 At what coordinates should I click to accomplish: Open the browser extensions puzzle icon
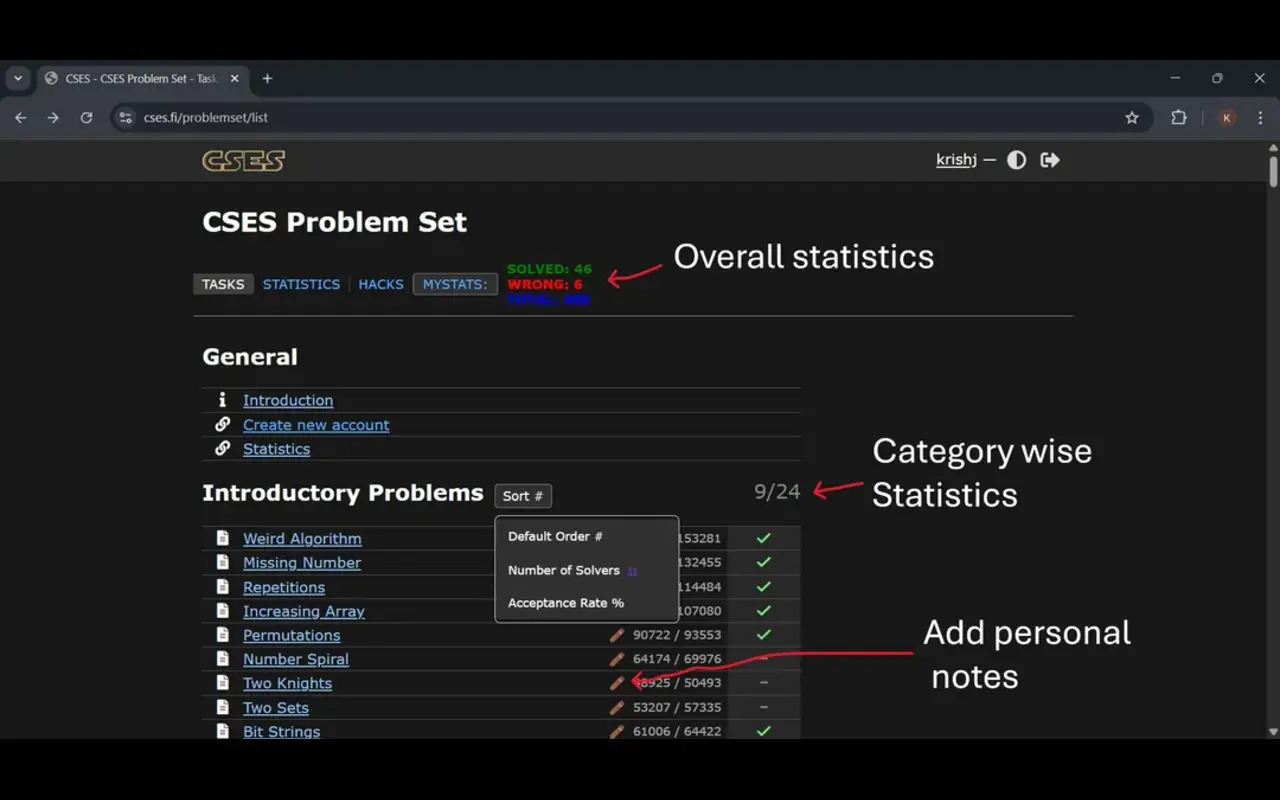click(x=1179, y=117)
